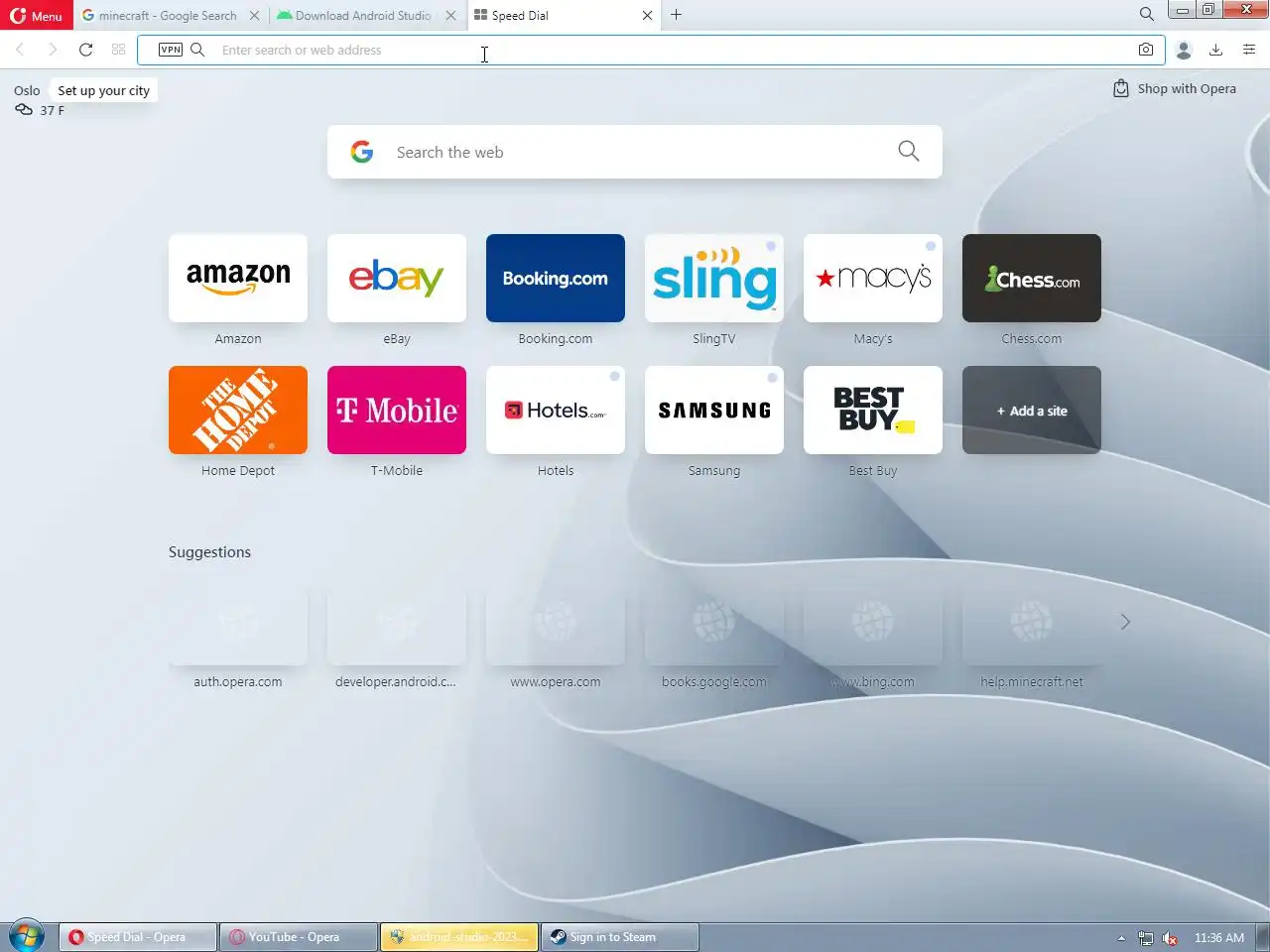Click the Google logo in search box
The height and width of the screenshot is (952, 1270).
coord(362,152)
